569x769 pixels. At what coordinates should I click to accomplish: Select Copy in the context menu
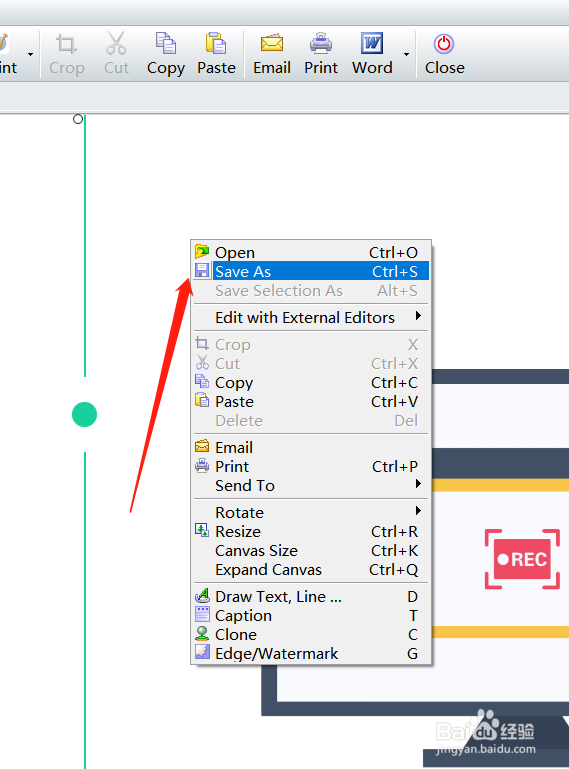click(x=311, y=383)
